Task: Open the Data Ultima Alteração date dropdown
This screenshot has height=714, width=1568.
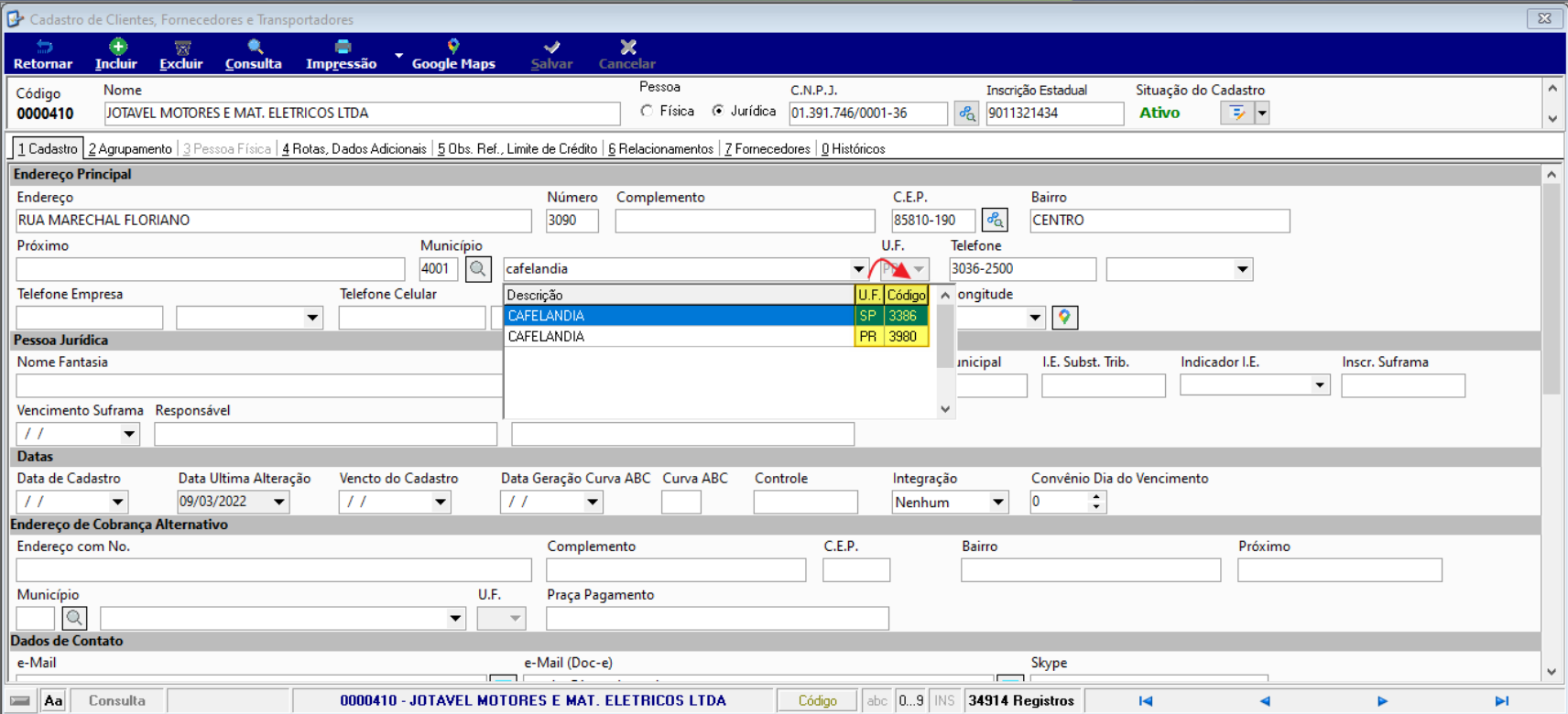Action: (x=279, y=502)
